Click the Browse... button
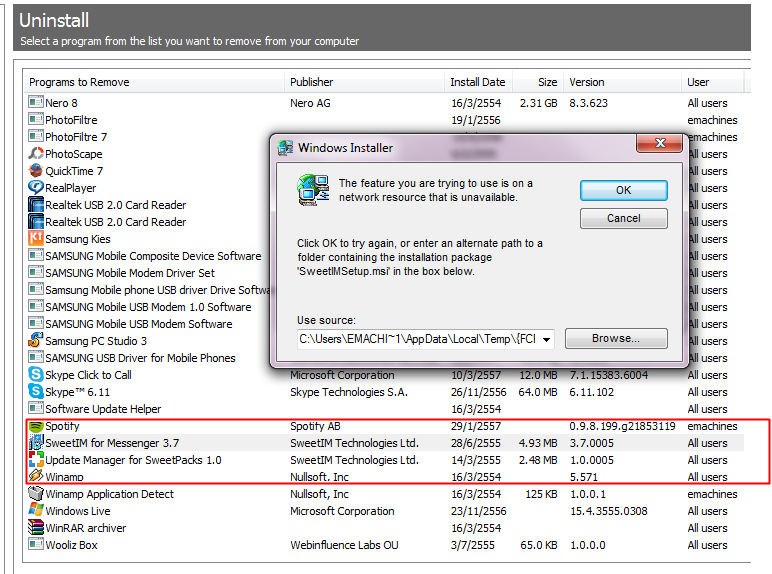Screen dimensions: 772x574 (616, 339)
